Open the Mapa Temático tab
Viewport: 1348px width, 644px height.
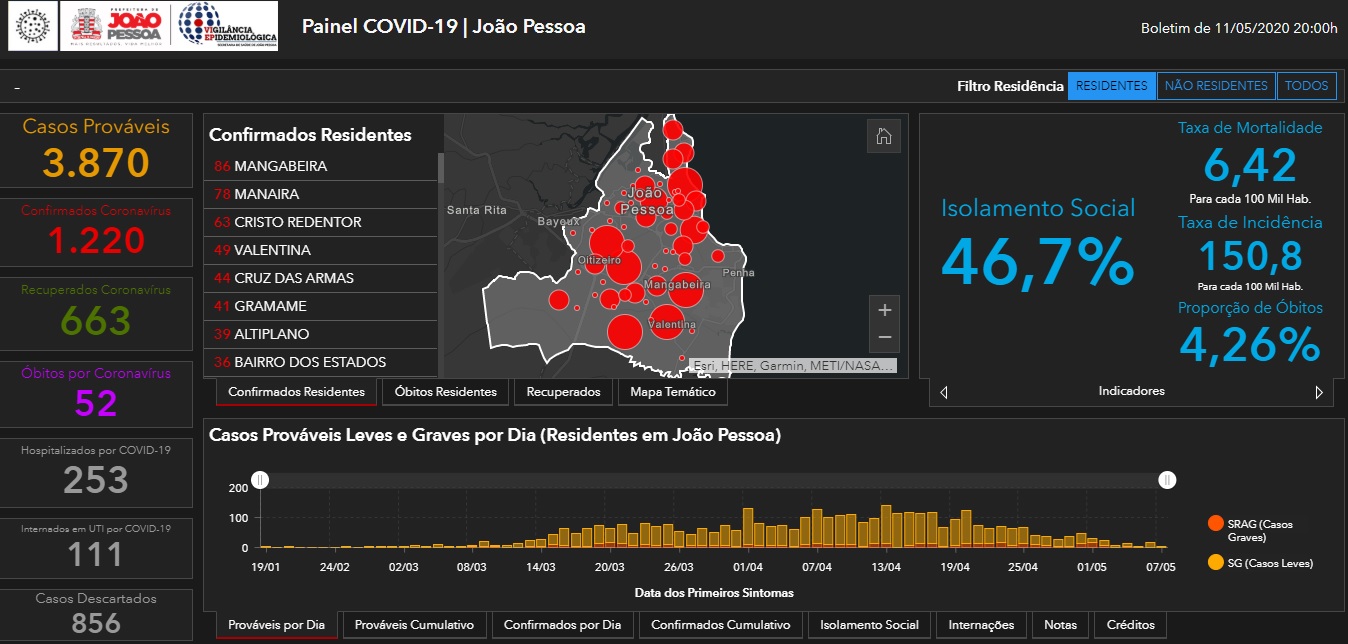point(672,392)
